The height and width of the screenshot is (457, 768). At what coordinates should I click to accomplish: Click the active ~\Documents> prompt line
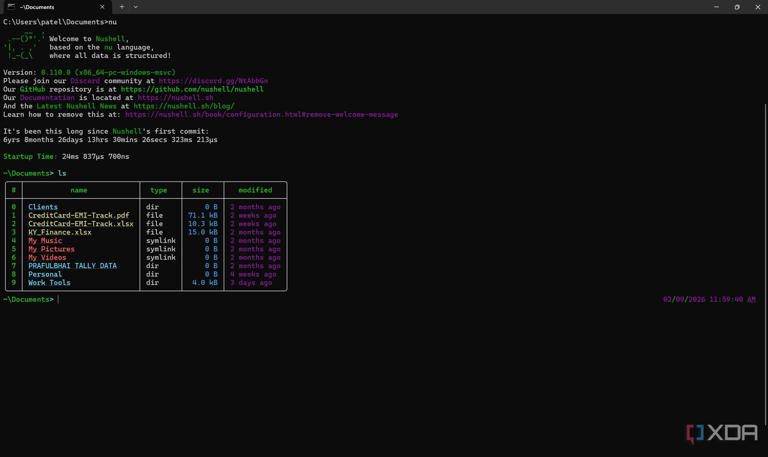(28, 299)
